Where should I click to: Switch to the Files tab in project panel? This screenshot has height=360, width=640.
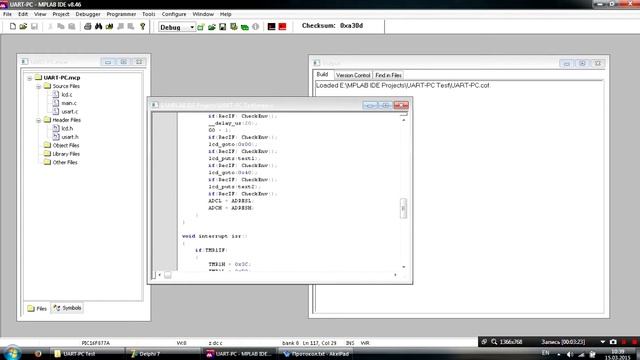point(37,309)
